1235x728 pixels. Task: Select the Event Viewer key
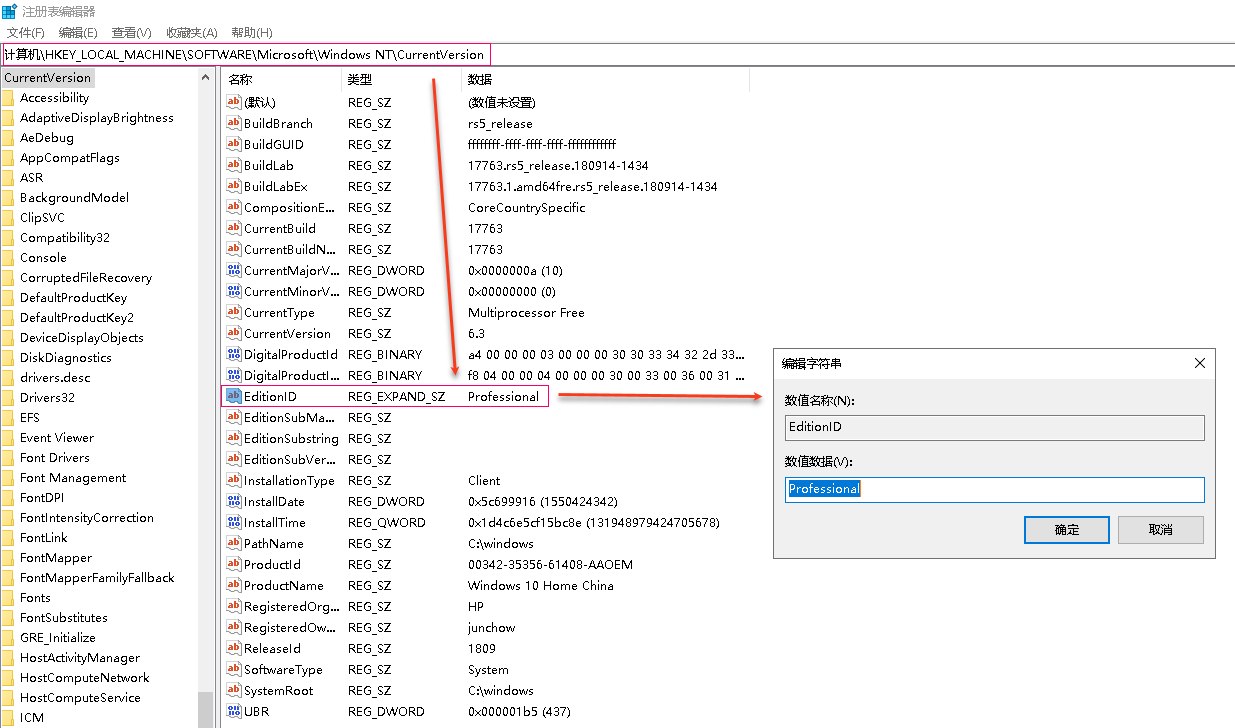pos(57,438)
